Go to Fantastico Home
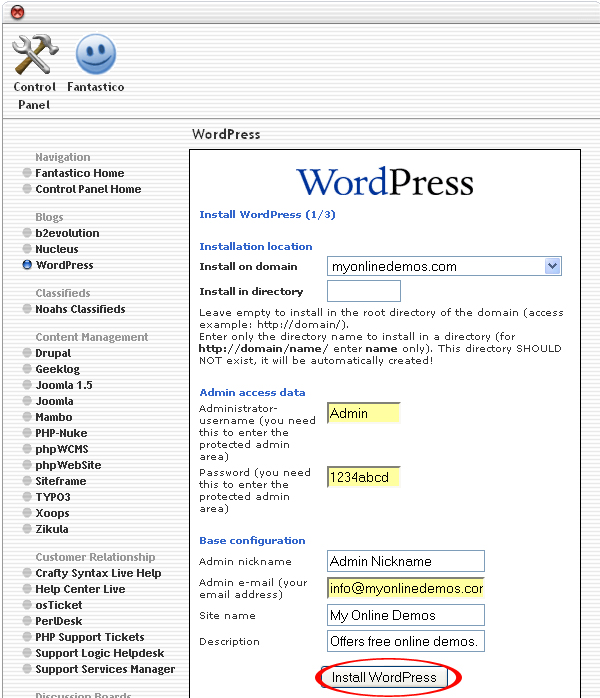The width and height of the screenshot is (600, 698). click(80, 173)
